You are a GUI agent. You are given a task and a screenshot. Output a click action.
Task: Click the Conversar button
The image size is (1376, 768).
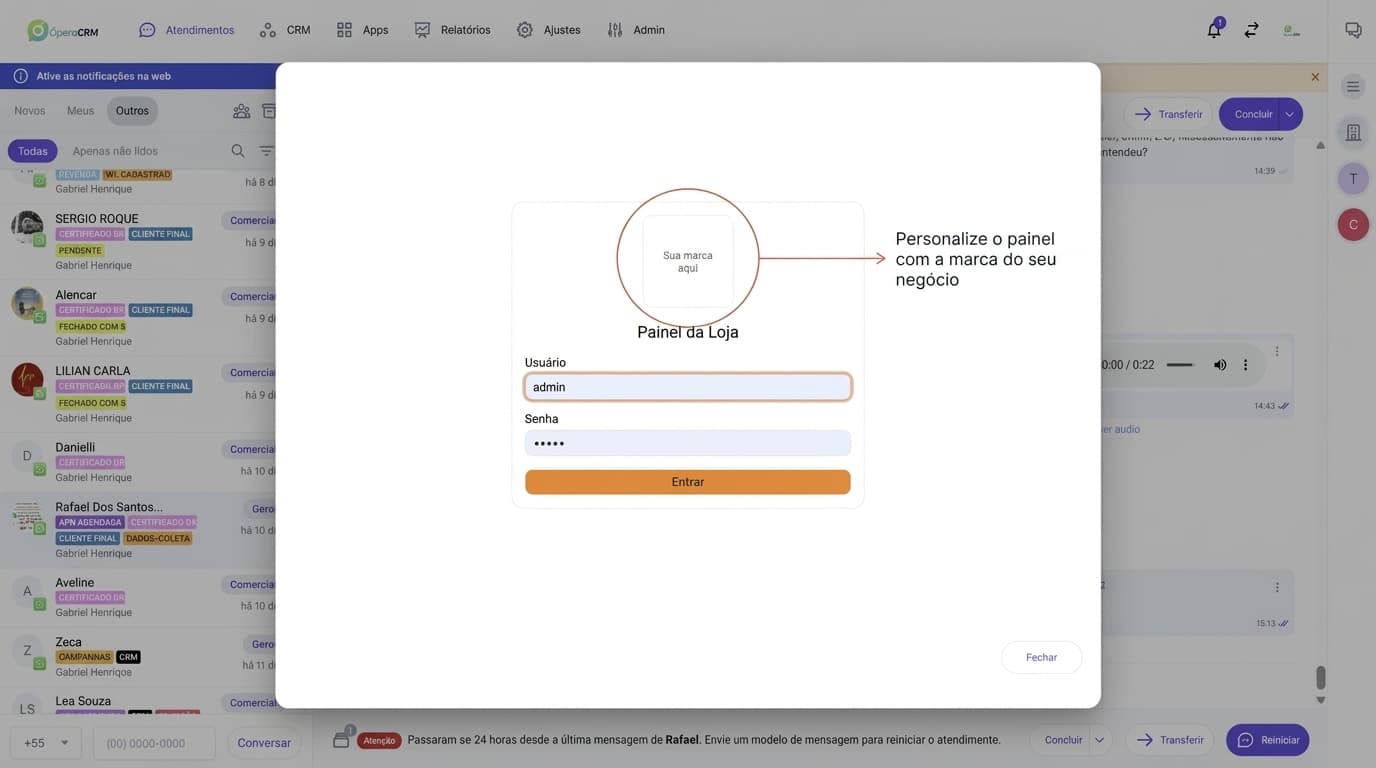(264, 743)
